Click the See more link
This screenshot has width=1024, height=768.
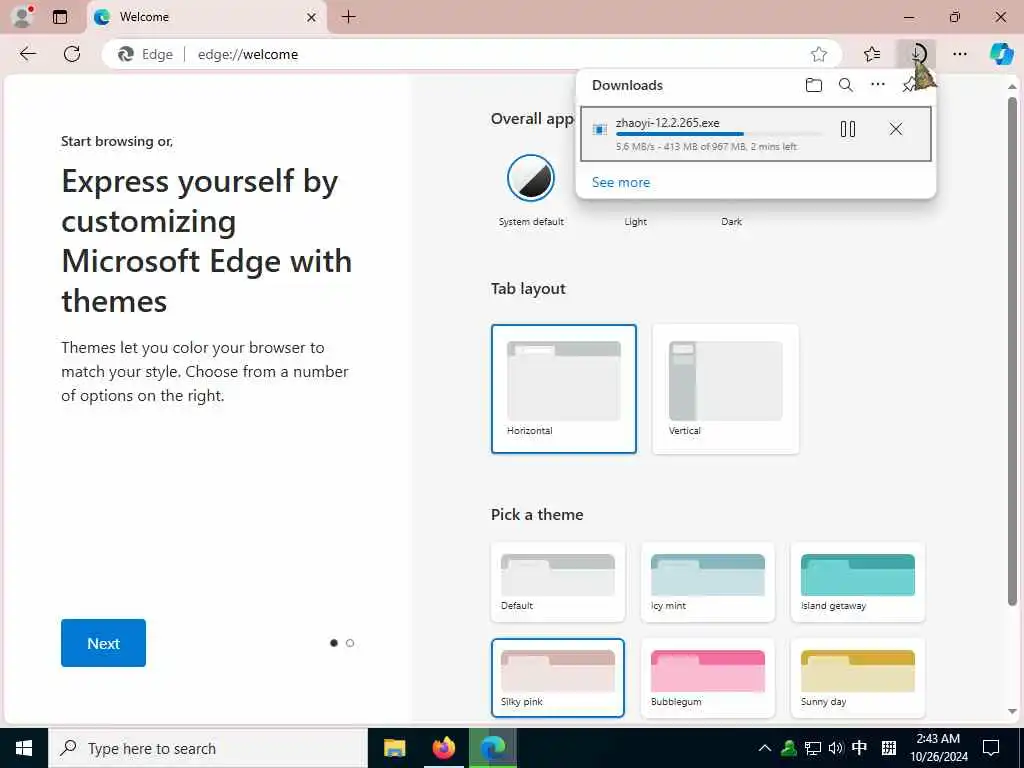coord(620,182)
